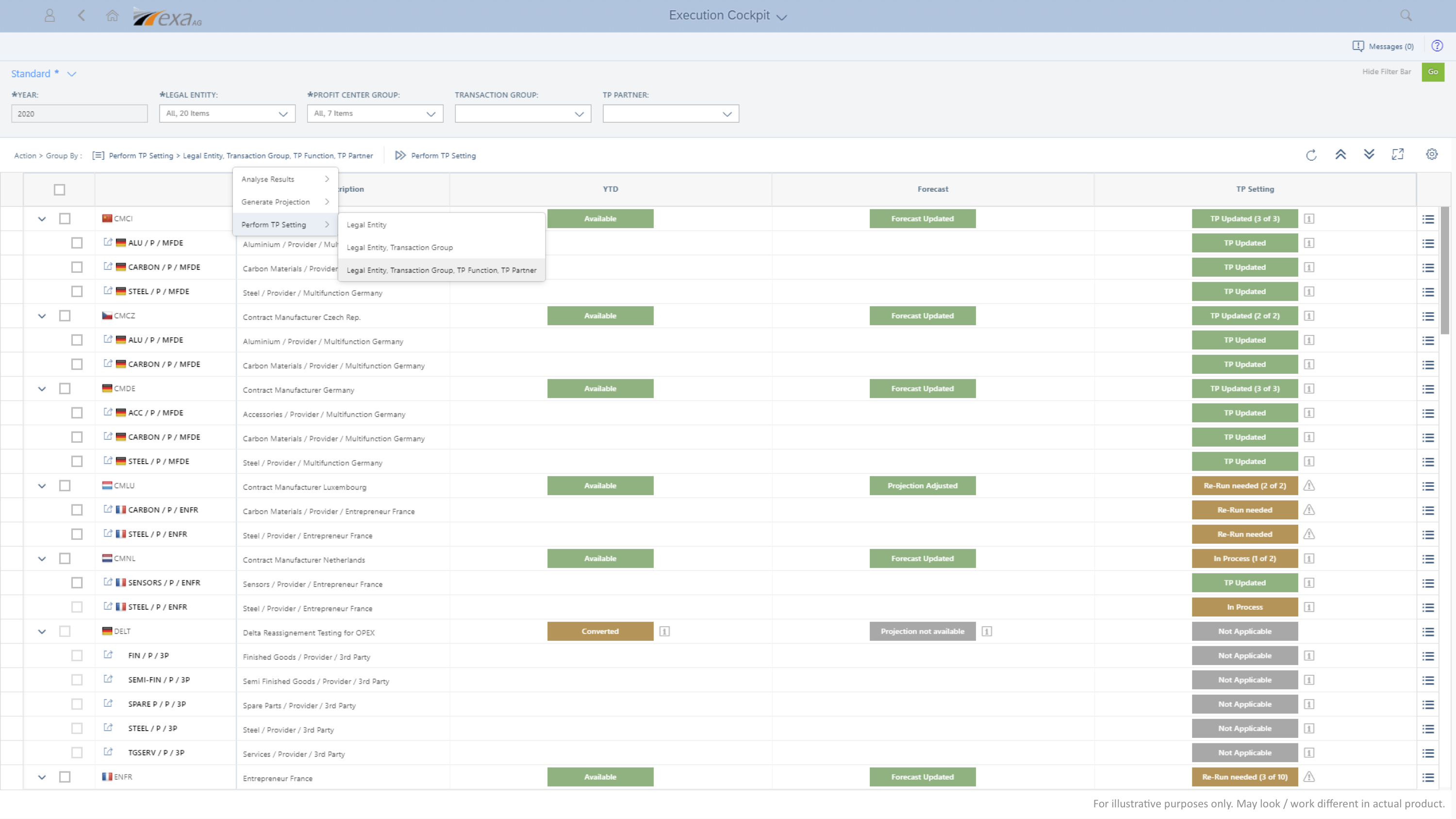Viewport: 1456px width, 819px height.
Task: Click warning icon beside CMLU Re-Run needed
Action: pyautogui.click(x=1308, y=485)
